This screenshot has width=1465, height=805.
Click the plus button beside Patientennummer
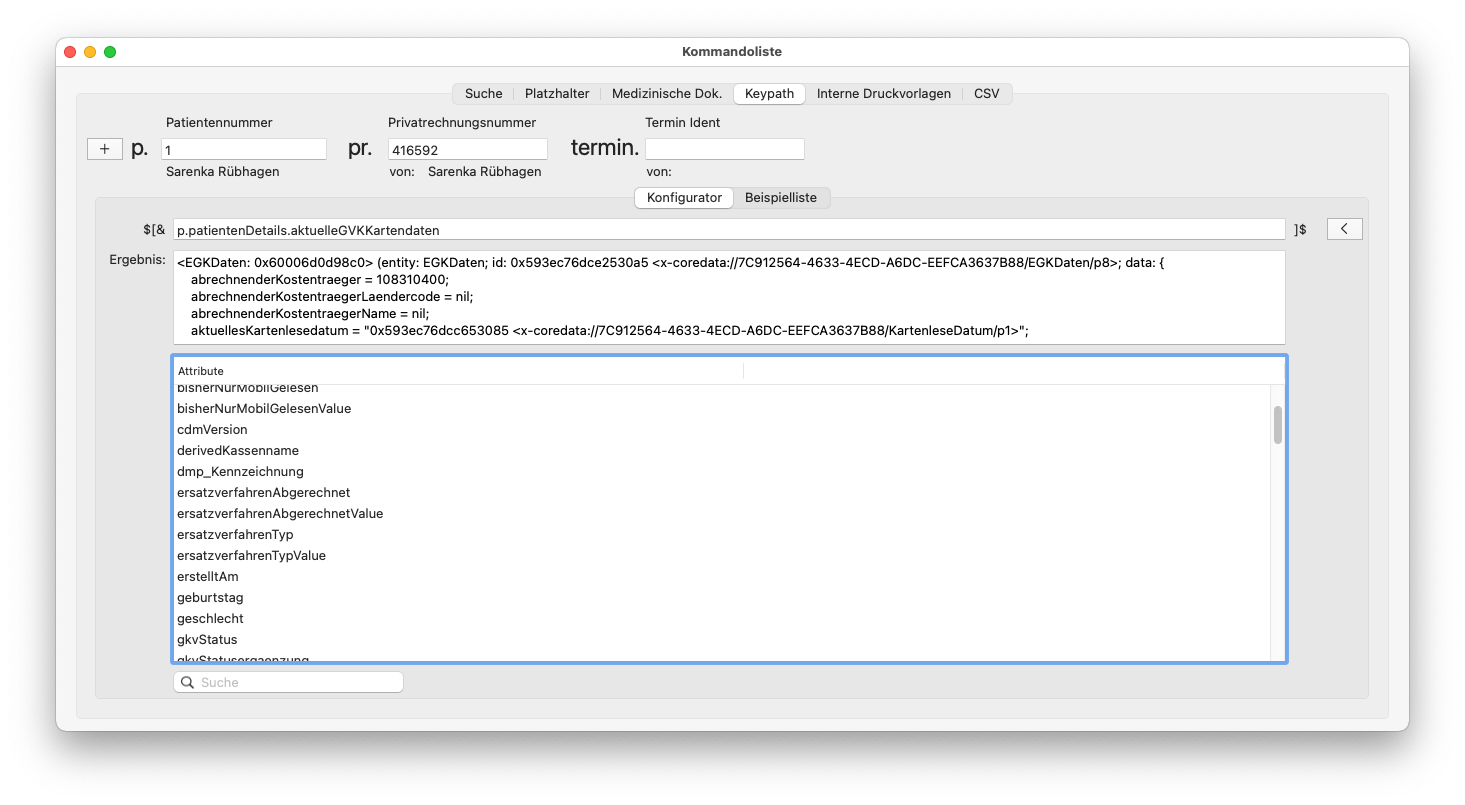(x=105, y=149)
